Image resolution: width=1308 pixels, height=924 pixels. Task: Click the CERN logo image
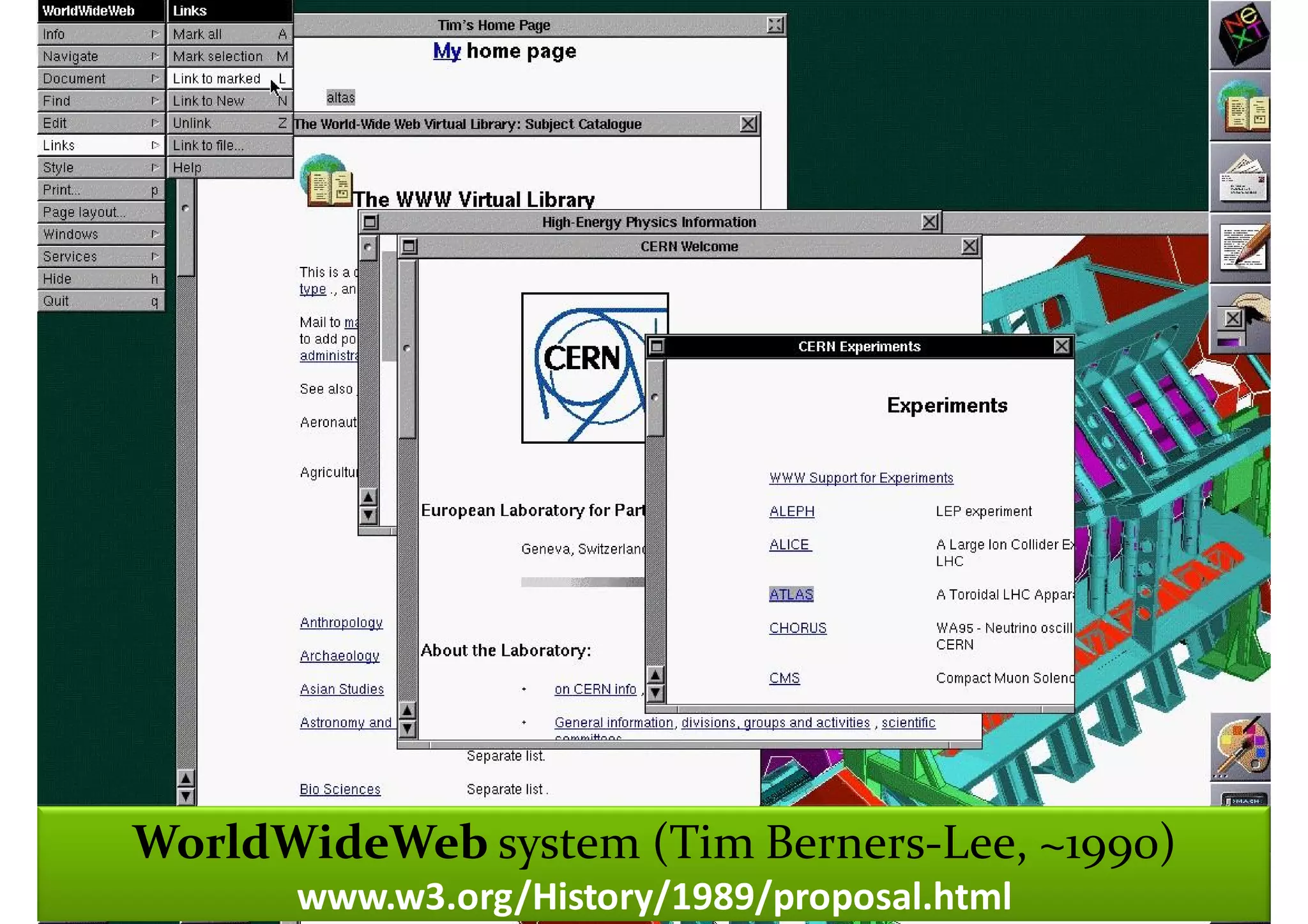(594, 368)
